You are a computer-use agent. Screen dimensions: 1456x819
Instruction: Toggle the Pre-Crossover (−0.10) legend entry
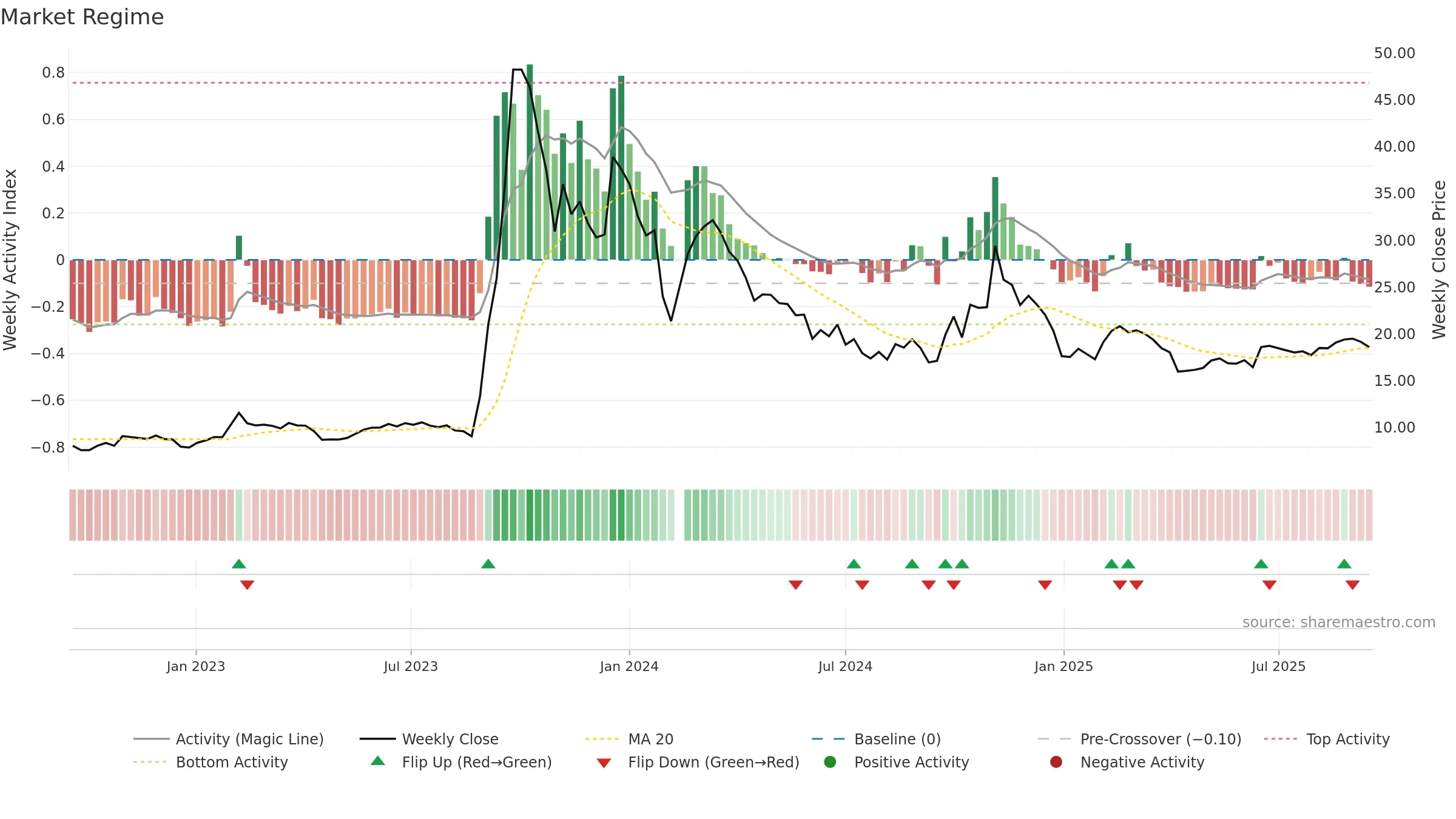[1140, 739]
